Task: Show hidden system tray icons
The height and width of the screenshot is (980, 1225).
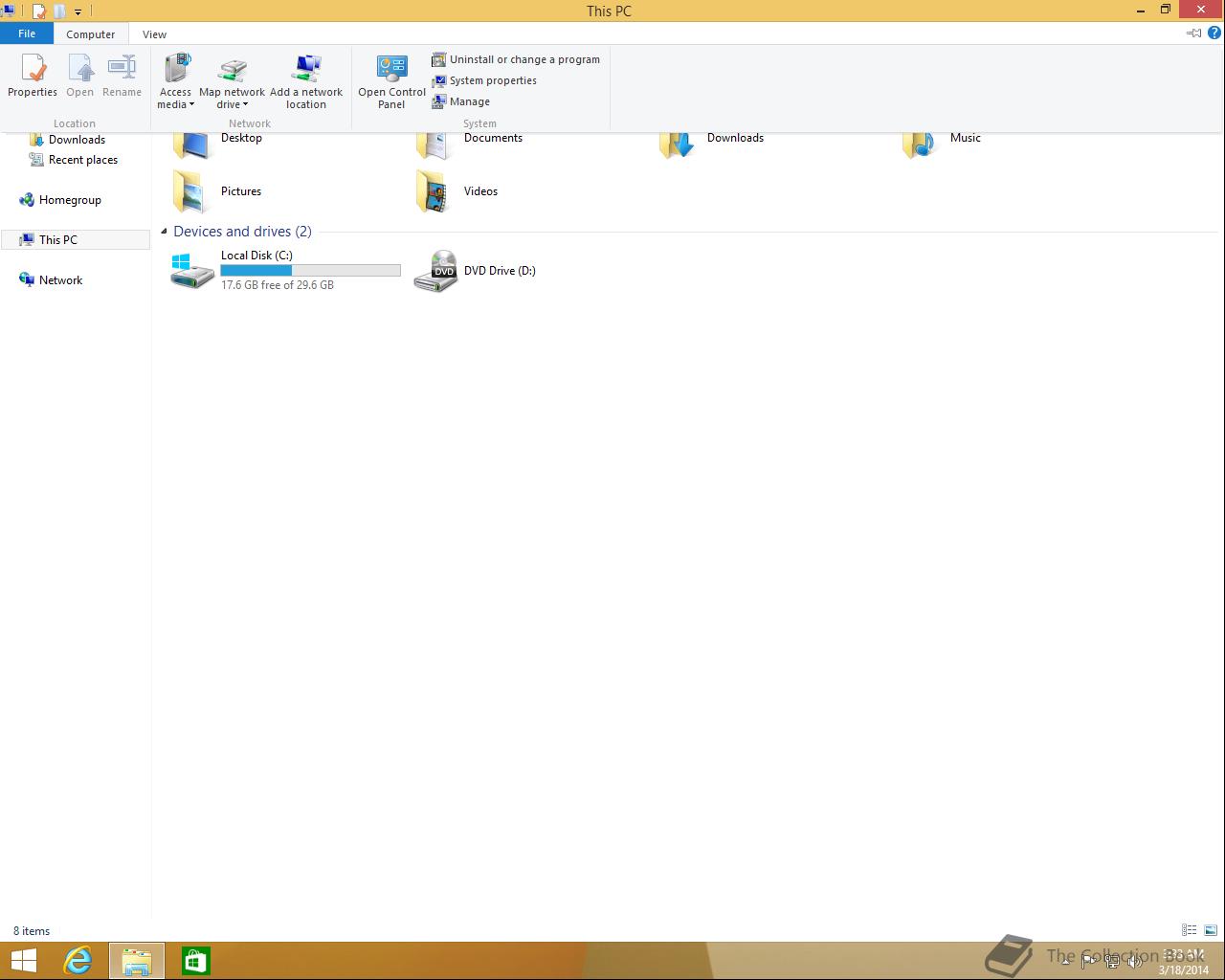Action: pos(1065,961)
